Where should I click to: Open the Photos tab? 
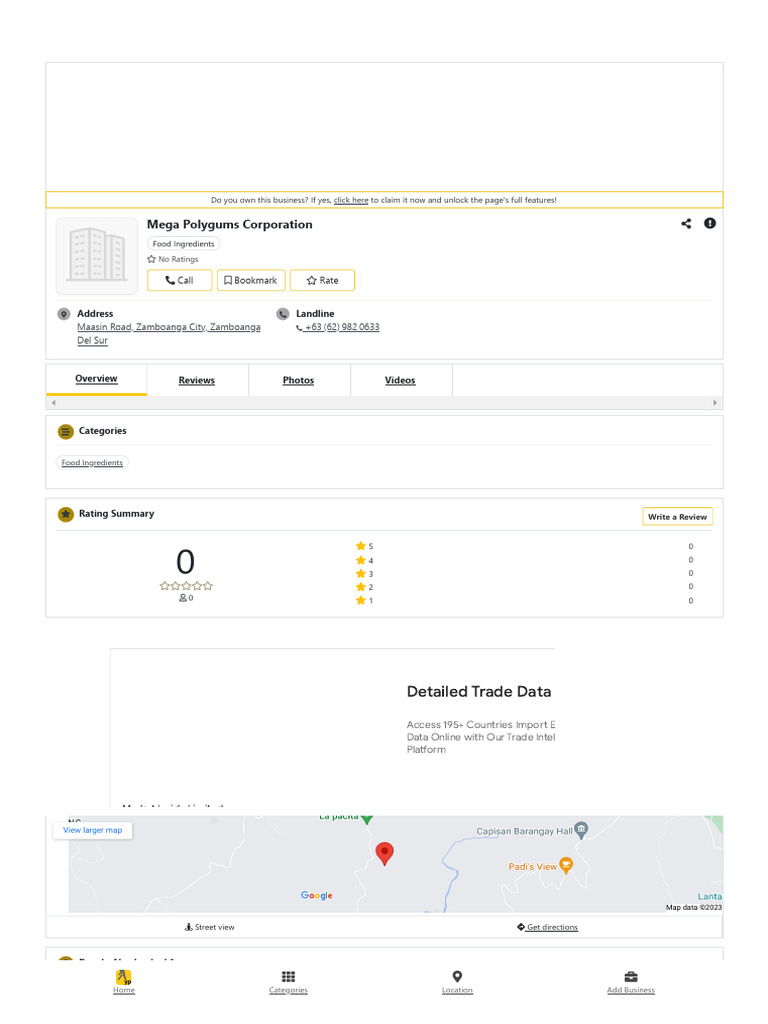pyautogui.click(x=298, y=380)
